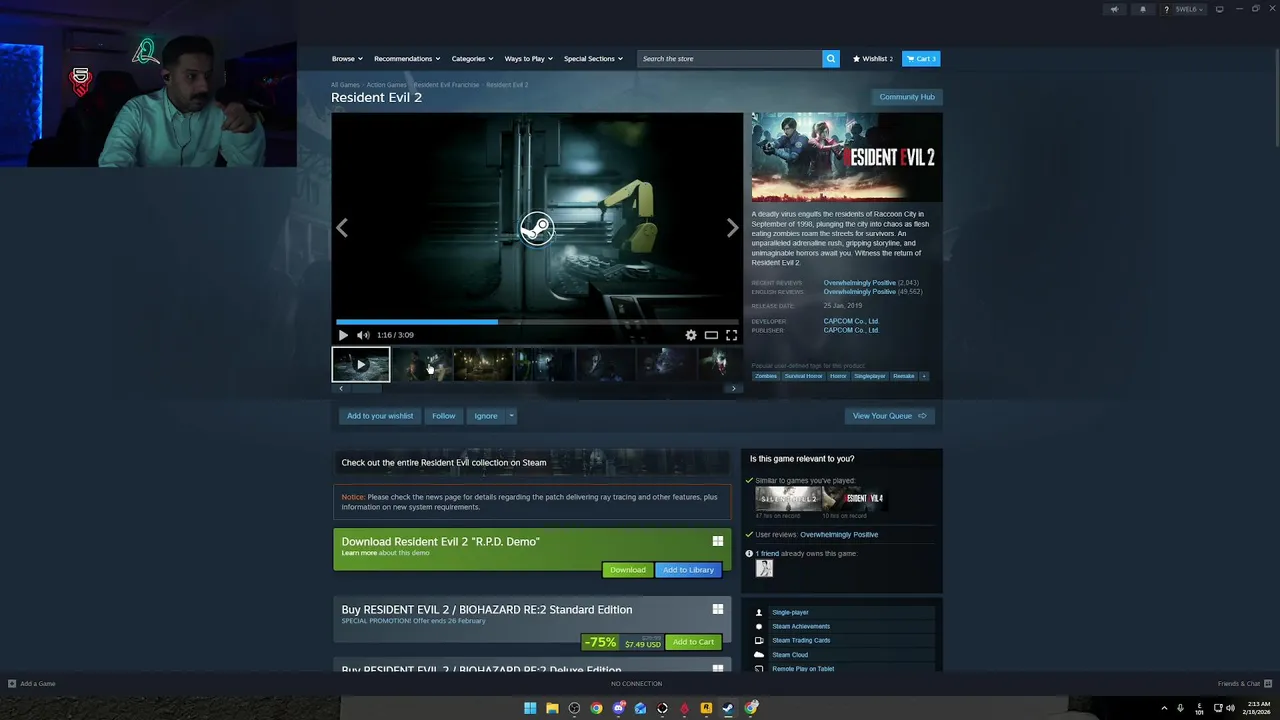Click the store search magnifier button

831,59
